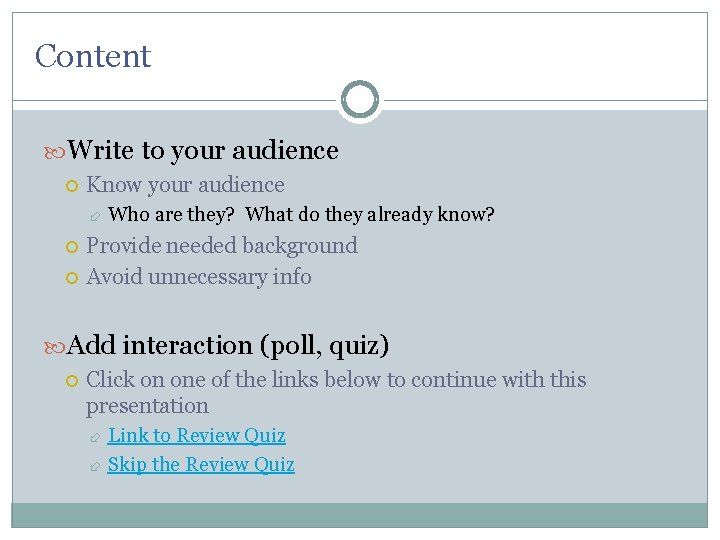
Task: Click the arrow bullet before Who are they
Action: pyautogui.click(x=93, y=216)
